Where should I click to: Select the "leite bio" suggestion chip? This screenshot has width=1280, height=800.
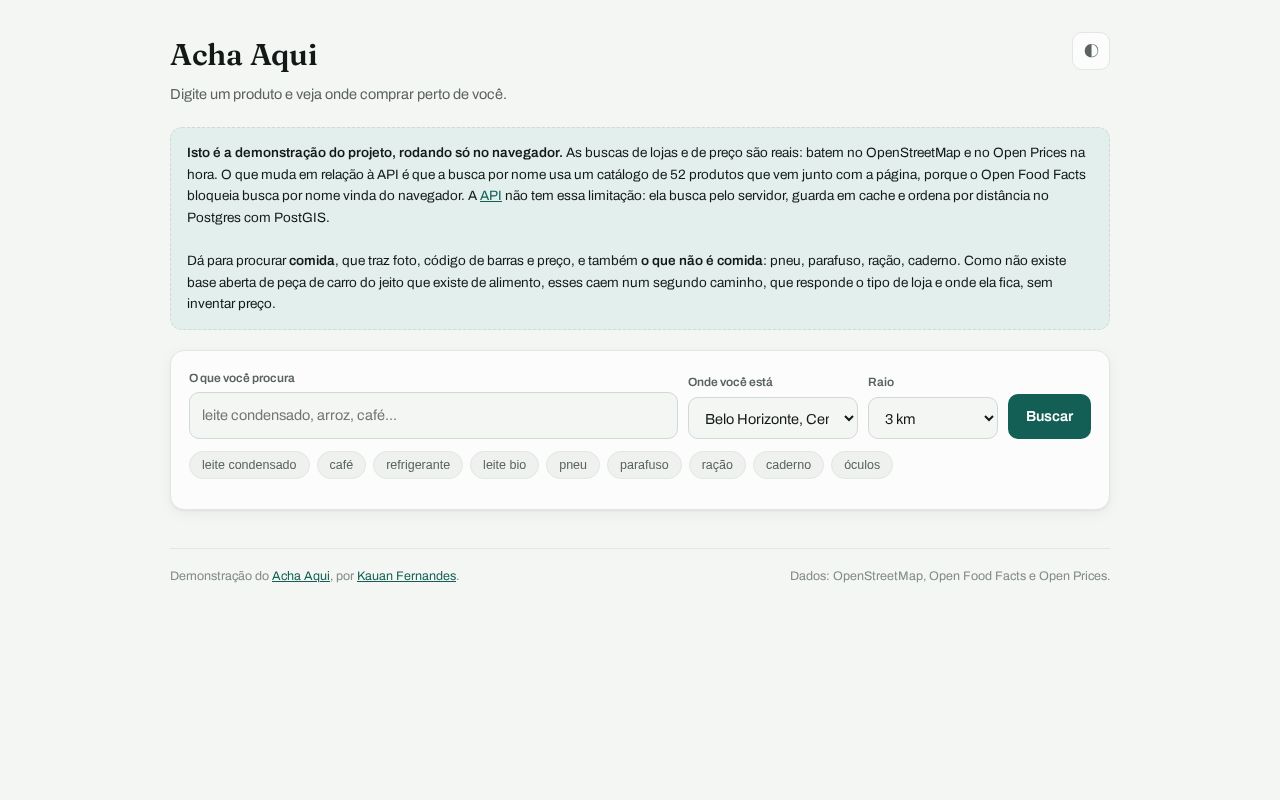coord(504,465)
